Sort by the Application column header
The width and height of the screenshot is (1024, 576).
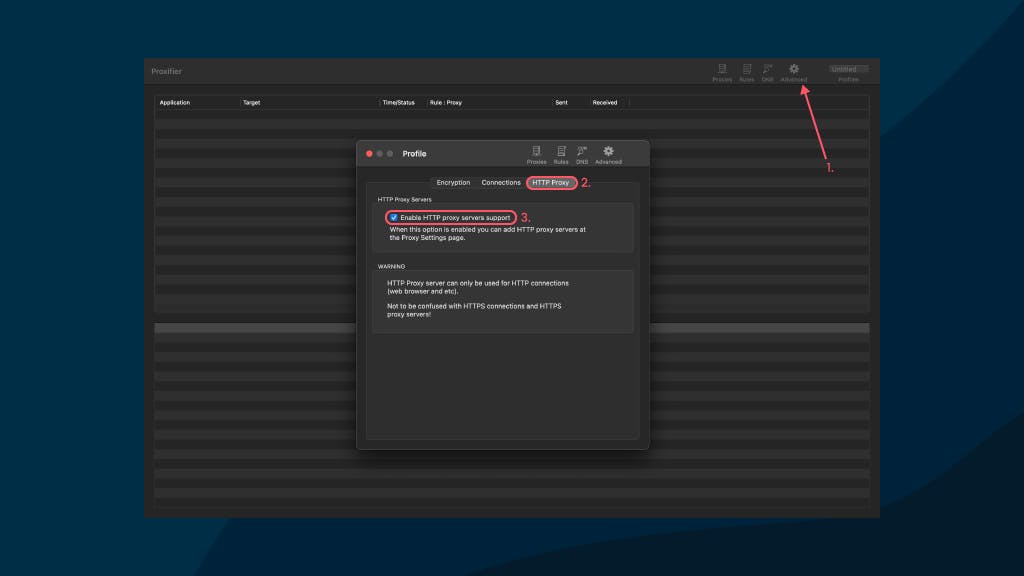pyautogui.click(x=175, y=103)
